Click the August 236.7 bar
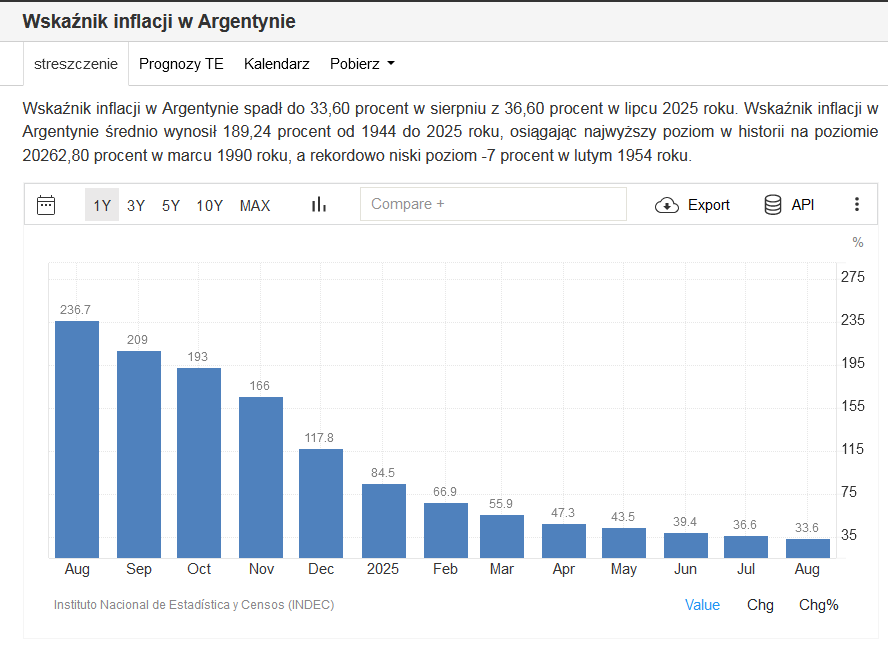 (77, 440)
